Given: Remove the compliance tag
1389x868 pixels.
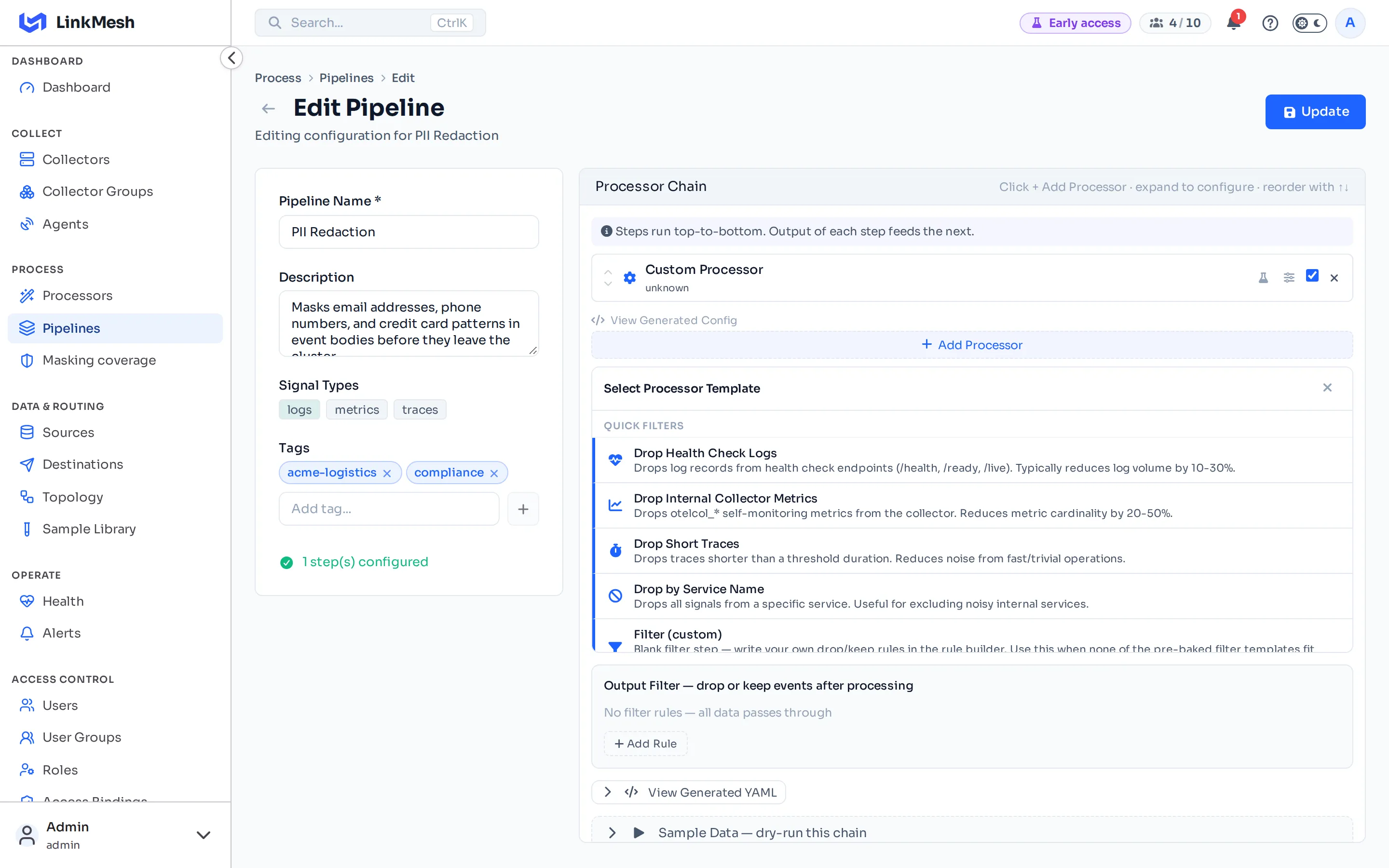Looking at the screenshot, I should (x=494, y=473).
